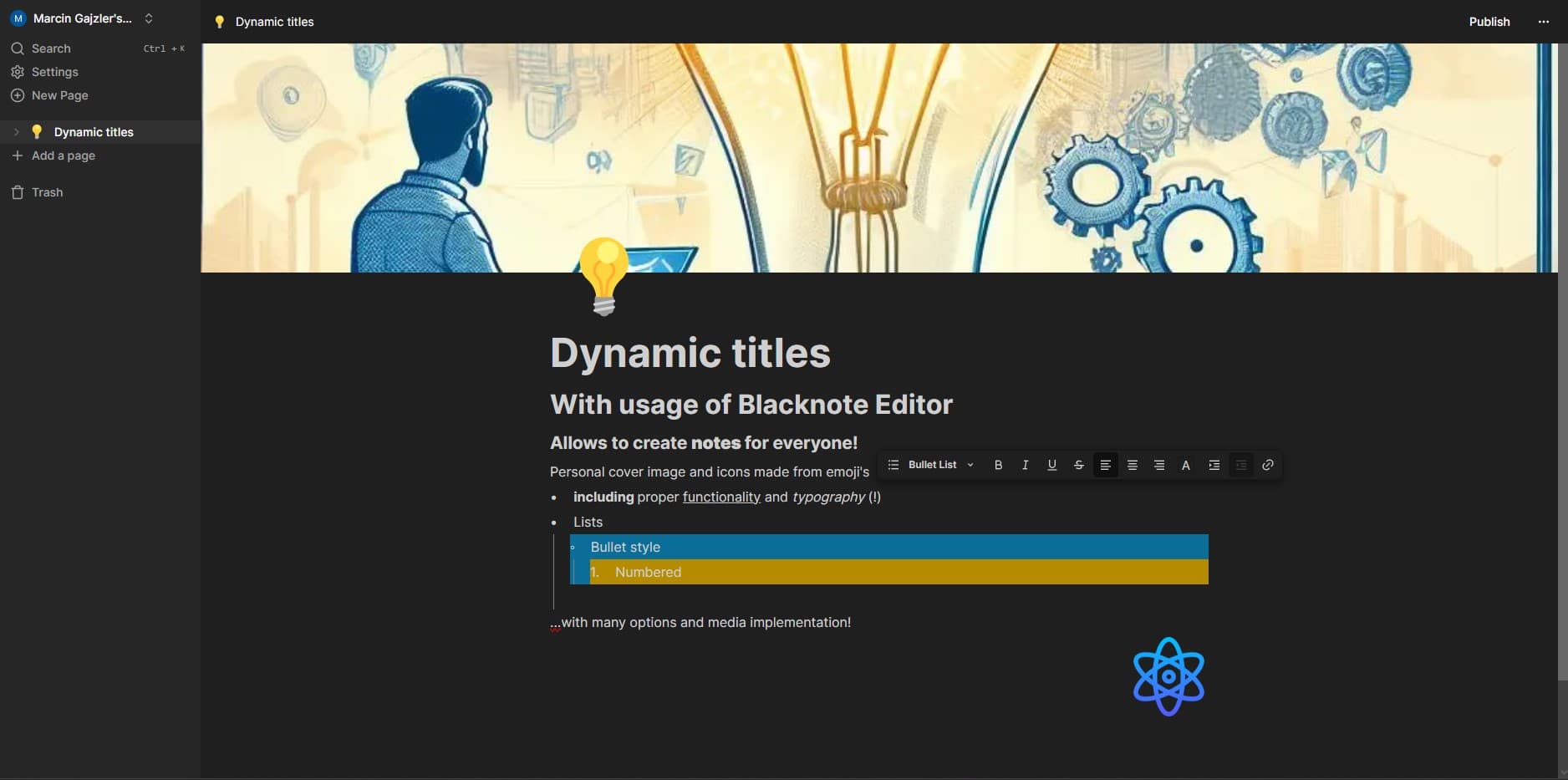The image size is (1568, 780).
Task: Toggle underline formatting in the toolbar
Action: 1051,465
